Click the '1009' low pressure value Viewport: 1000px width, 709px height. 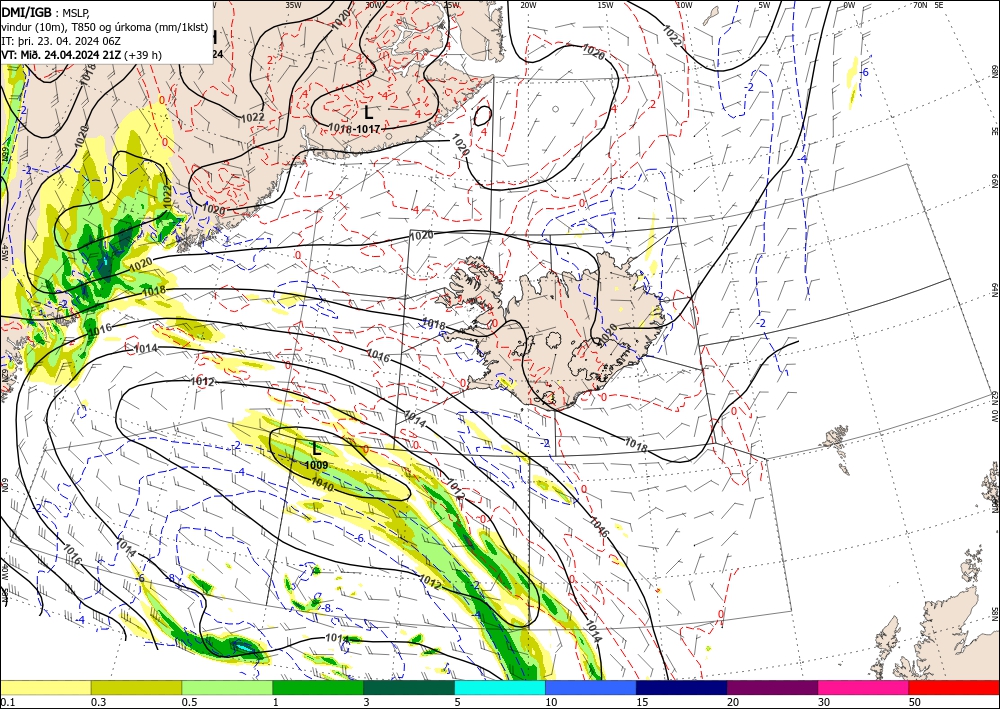point(316,465)
